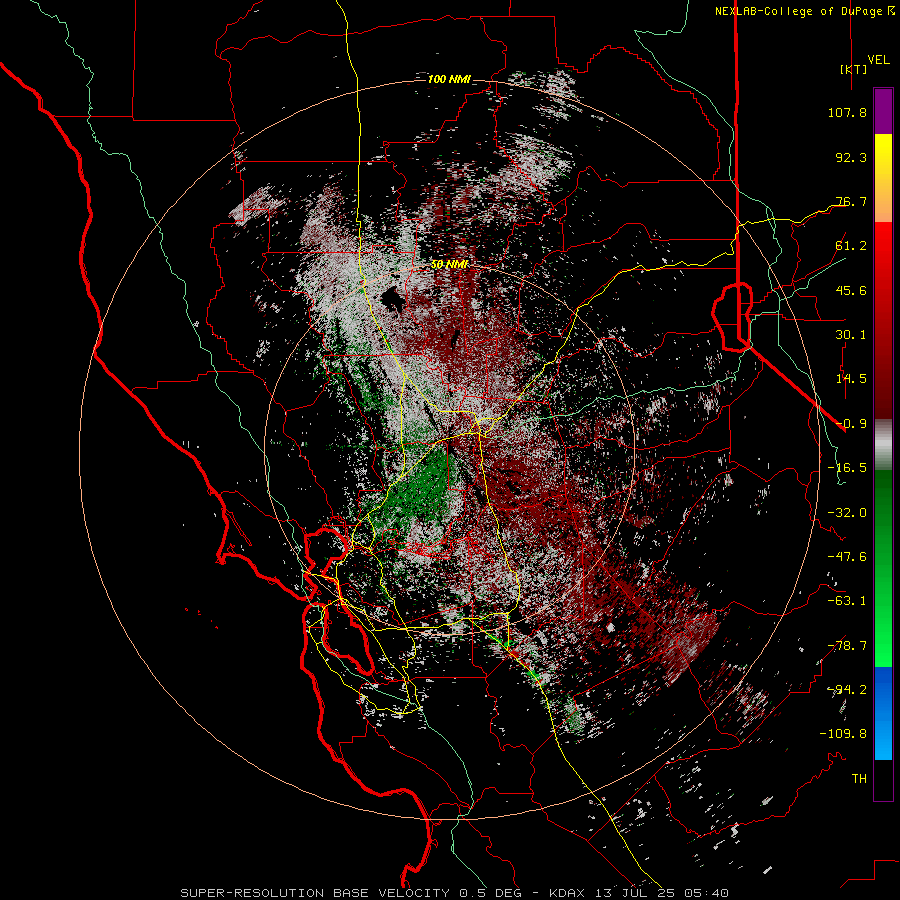Click the 100 NMI range ring label
900x900 pixels.
(449, 79)
